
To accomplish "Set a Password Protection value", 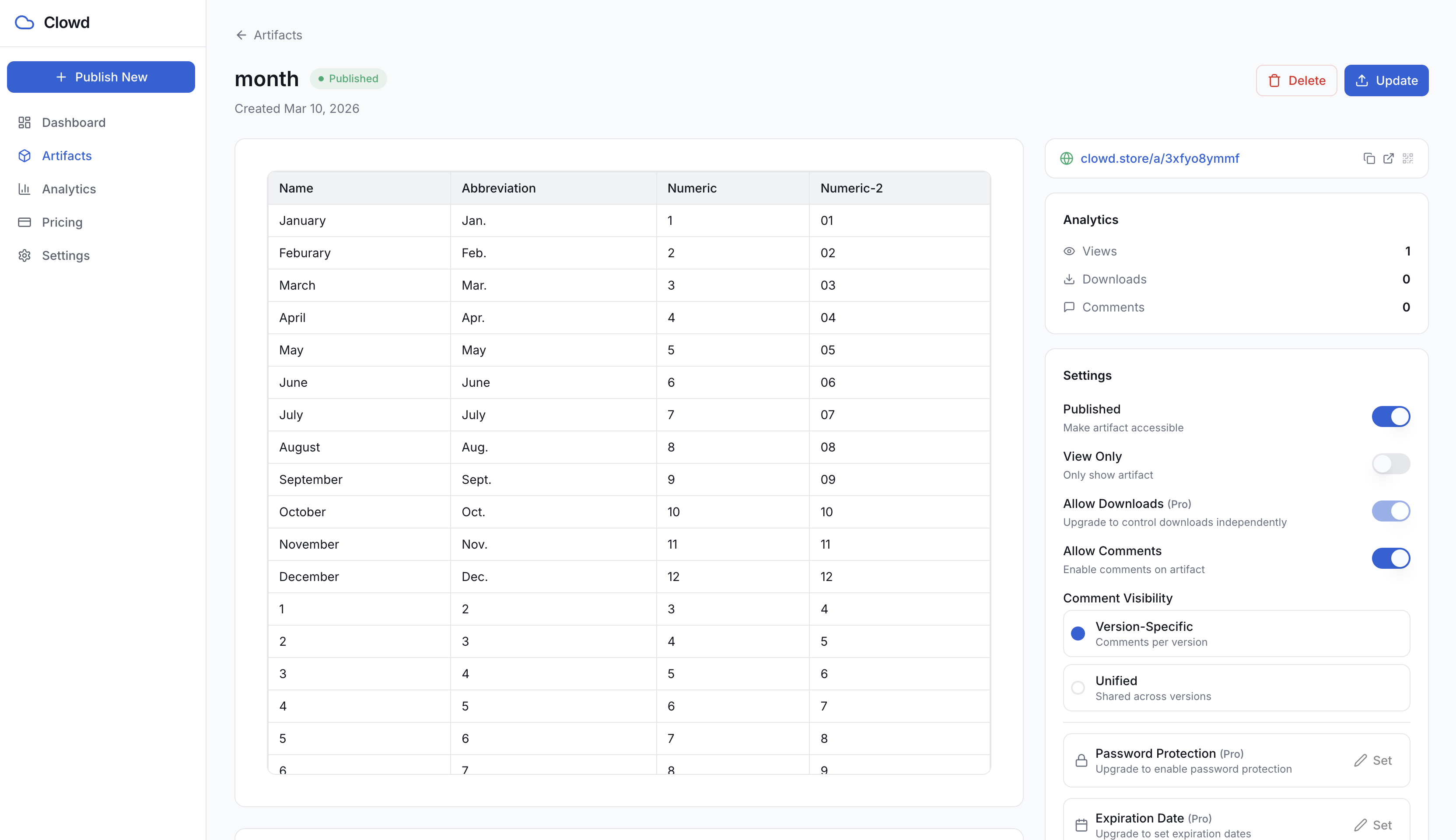I will 1373,760.
